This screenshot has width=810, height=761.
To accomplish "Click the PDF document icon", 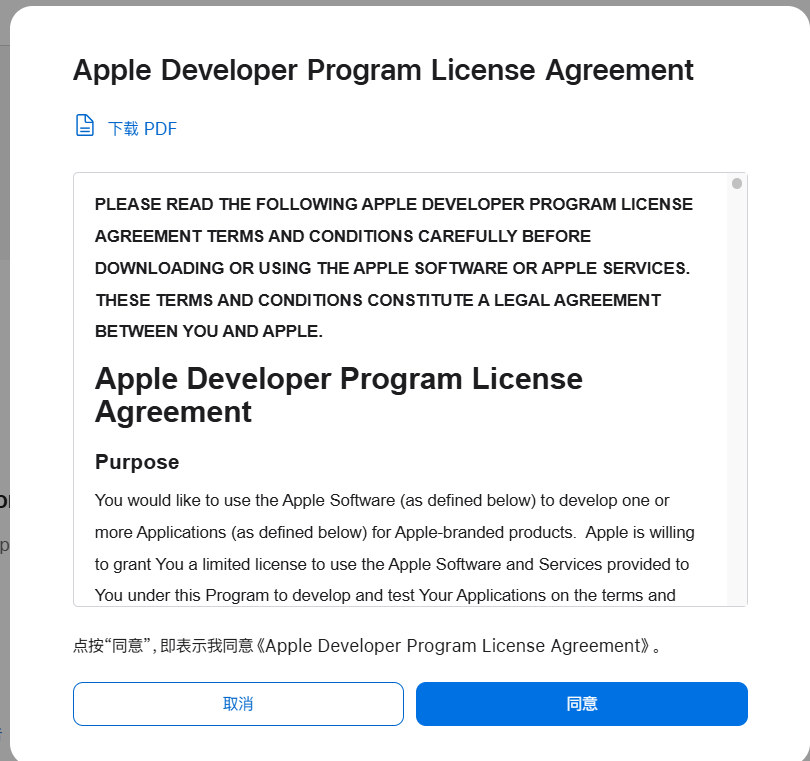I will 85,126.
